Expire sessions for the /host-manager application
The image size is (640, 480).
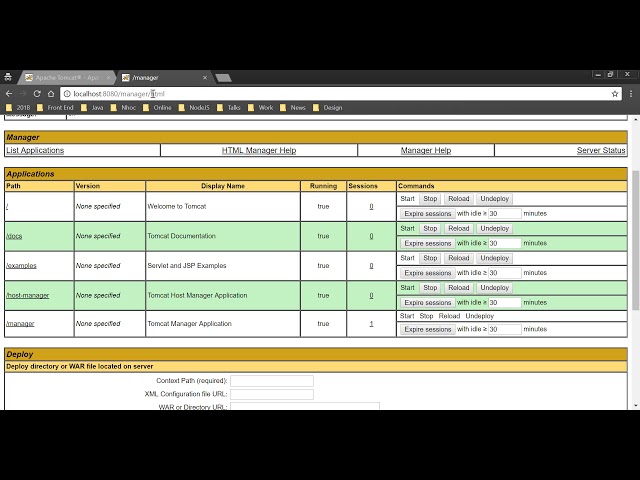(x=428, y=302)
